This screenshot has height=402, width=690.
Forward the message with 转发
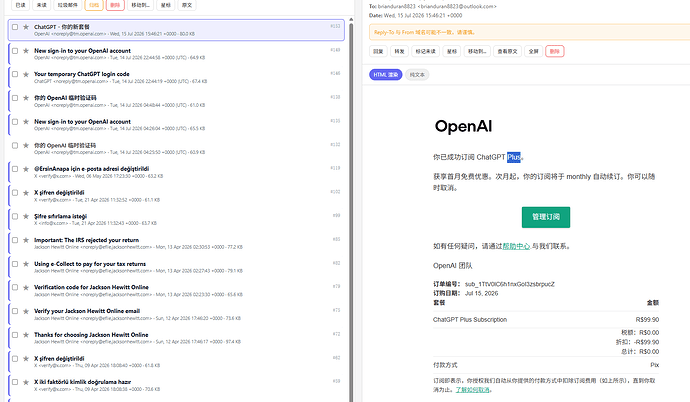click(x=399, y=51)
